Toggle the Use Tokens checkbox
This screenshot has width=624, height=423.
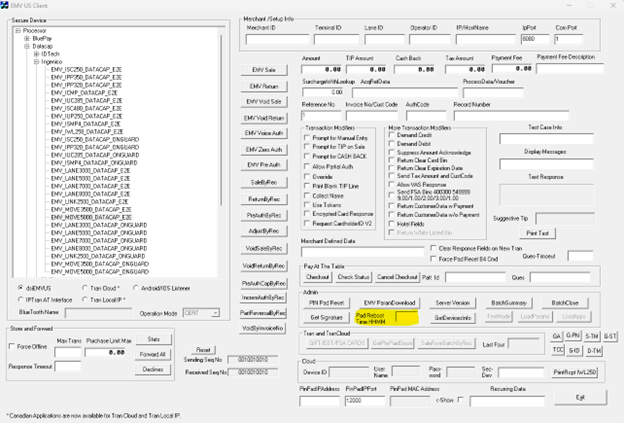307,205
